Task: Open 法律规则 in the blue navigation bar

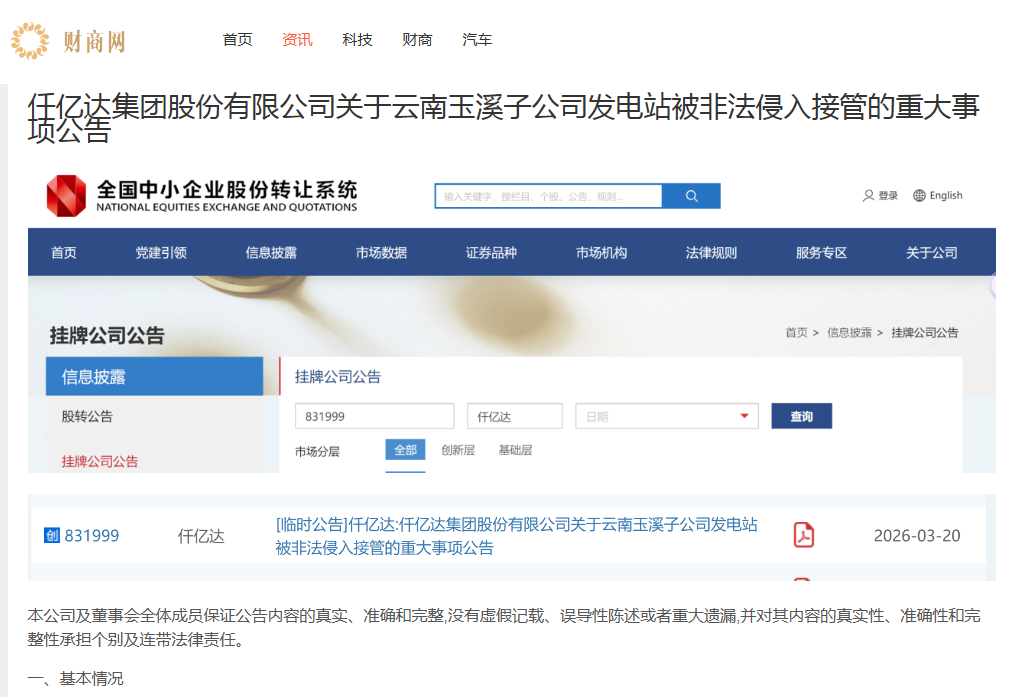Action: click(711, 252)
